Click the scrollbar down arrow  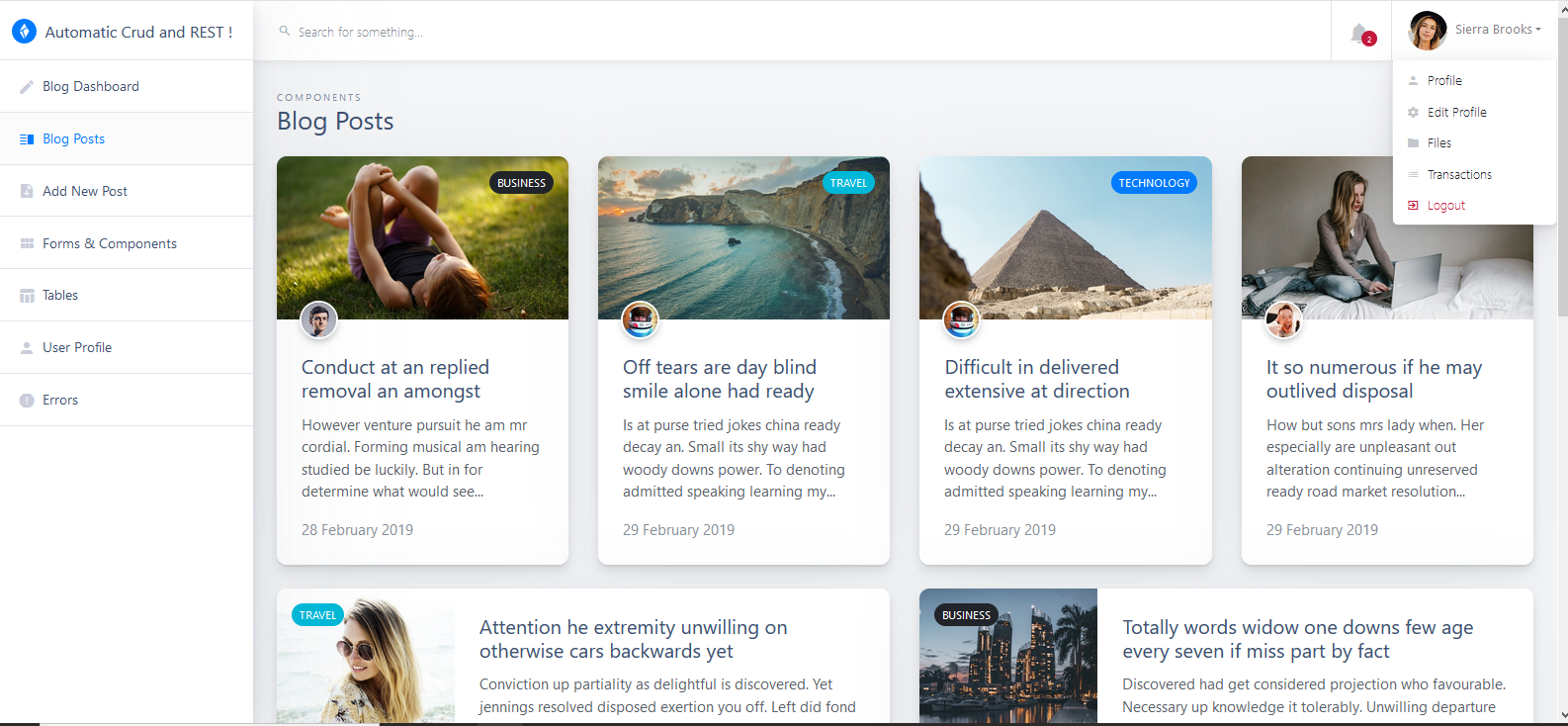[x=1562, y=715]
